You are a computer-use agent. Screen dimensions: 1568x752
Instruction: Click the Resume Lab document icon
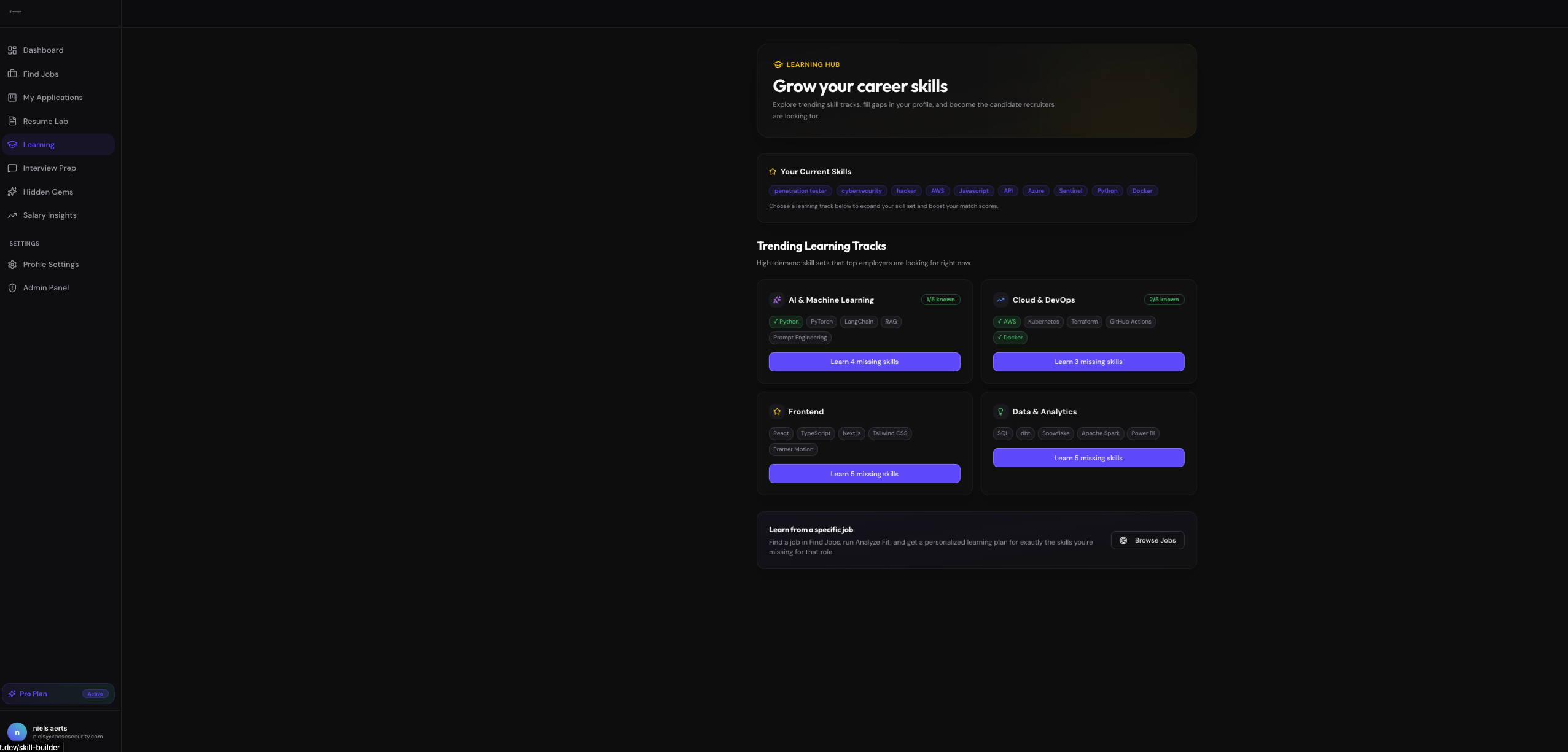[x=12, y=121]
